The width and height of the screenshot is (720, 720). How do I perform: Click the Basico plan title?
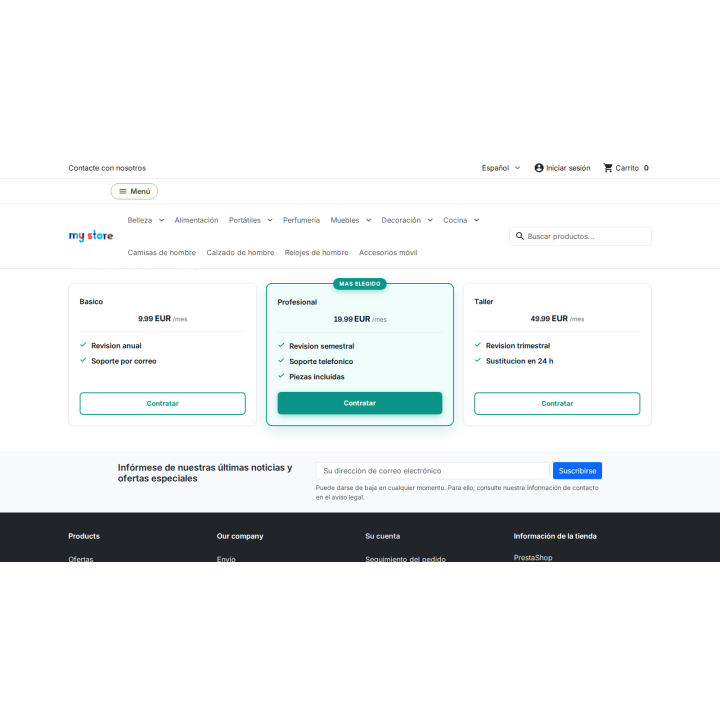tap(91, 302)
